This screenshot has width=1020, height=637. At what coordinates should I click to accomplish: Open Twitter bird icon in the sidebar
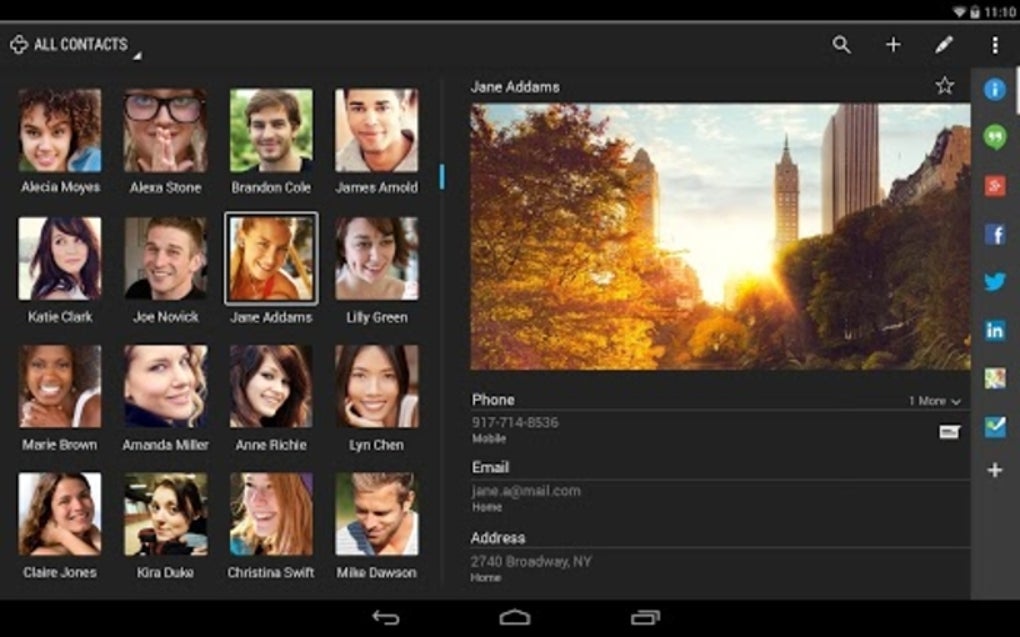point(995,282)
